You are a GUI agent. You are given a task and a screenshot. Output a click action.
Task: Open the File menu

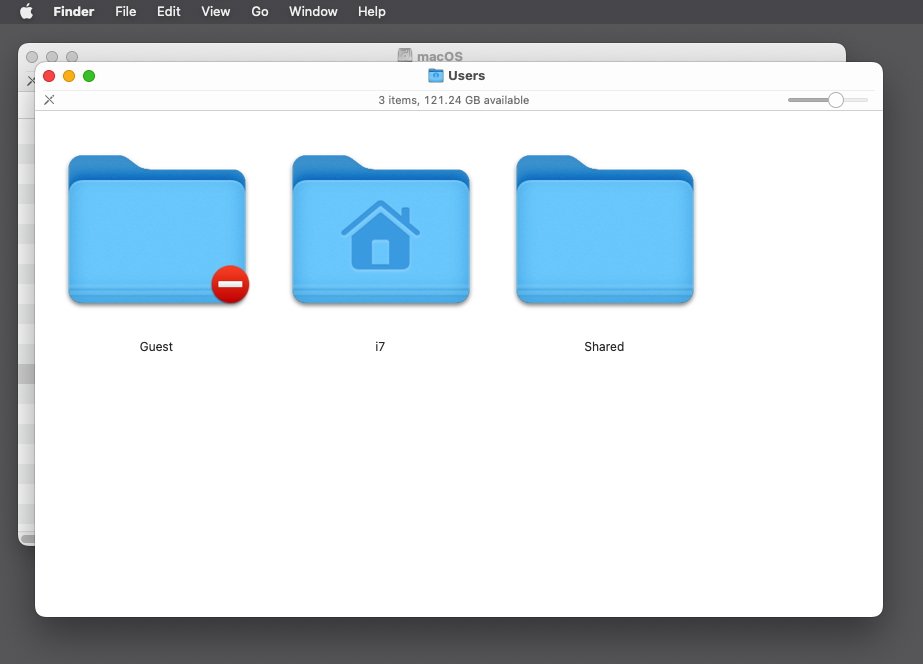click(x=125, y=12)
